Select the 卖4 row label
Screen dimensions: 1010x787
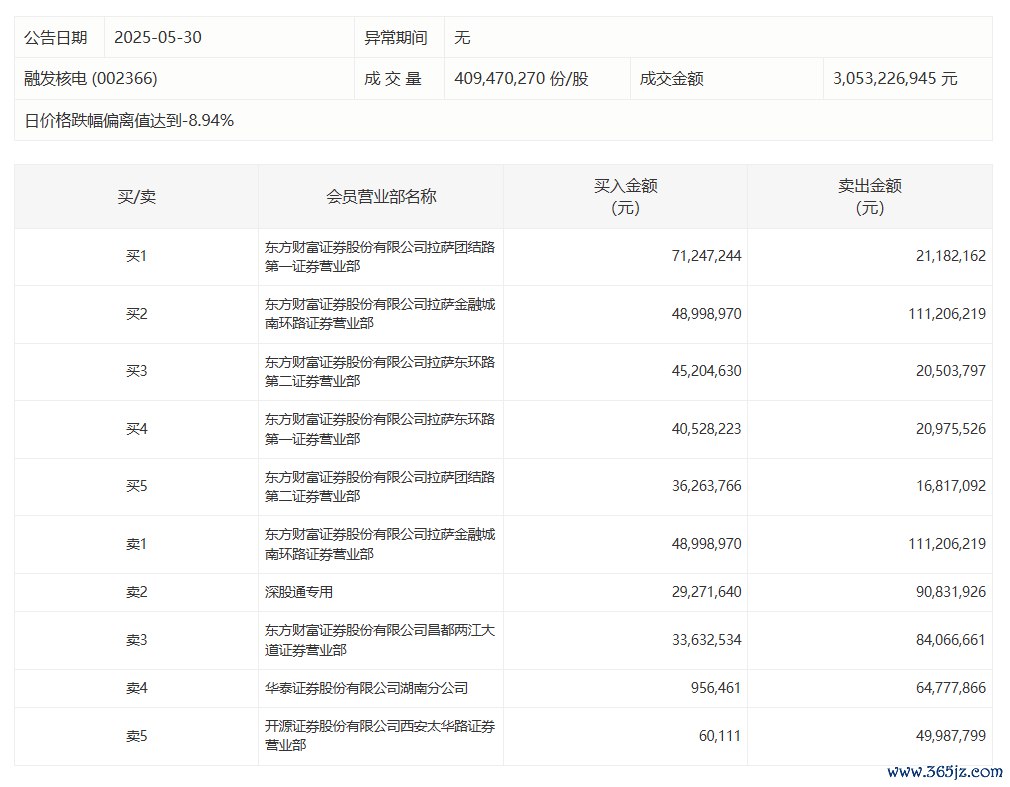137,688
